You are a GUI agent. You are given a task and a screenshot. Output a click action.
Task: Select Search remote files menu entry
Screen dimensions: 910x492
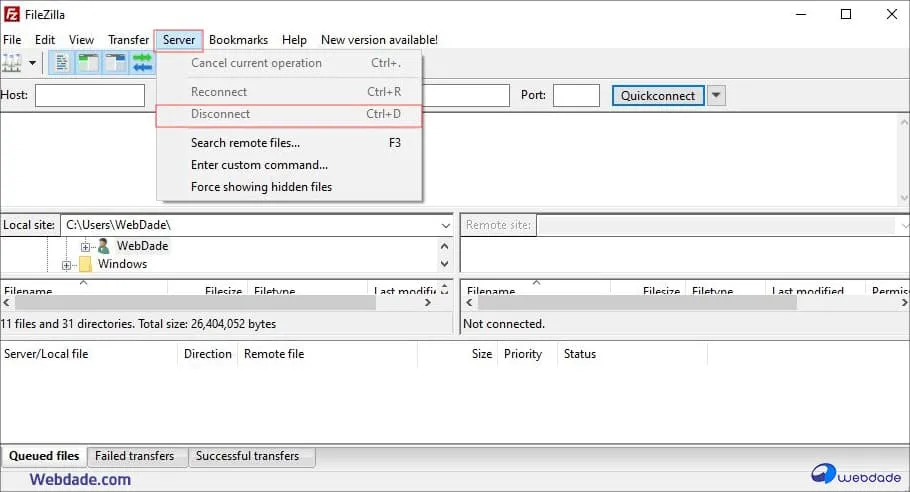pyautogui.click(x=245, y=143)
